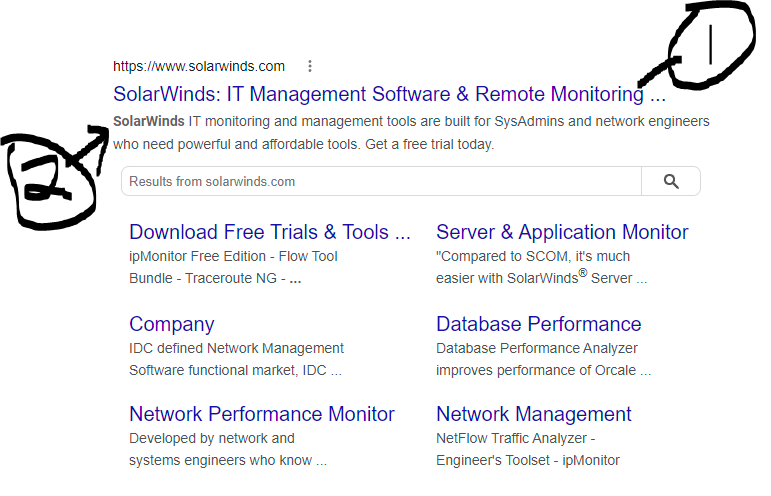Click the magnifier search button in the site search box

pos(671,181)
